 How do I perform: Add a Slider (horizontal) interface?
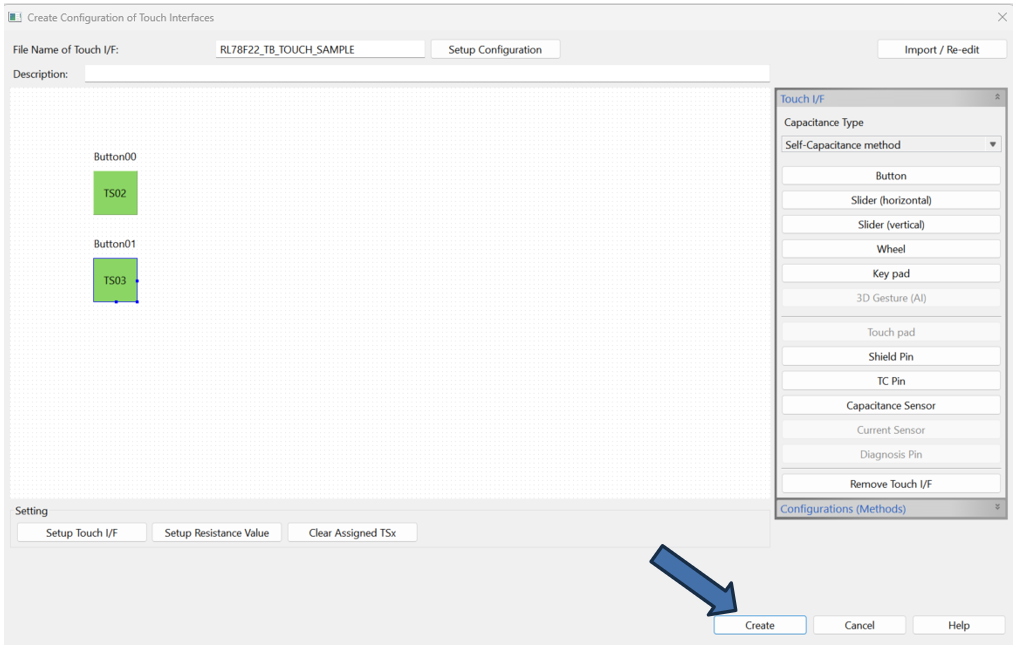(890, 200)
